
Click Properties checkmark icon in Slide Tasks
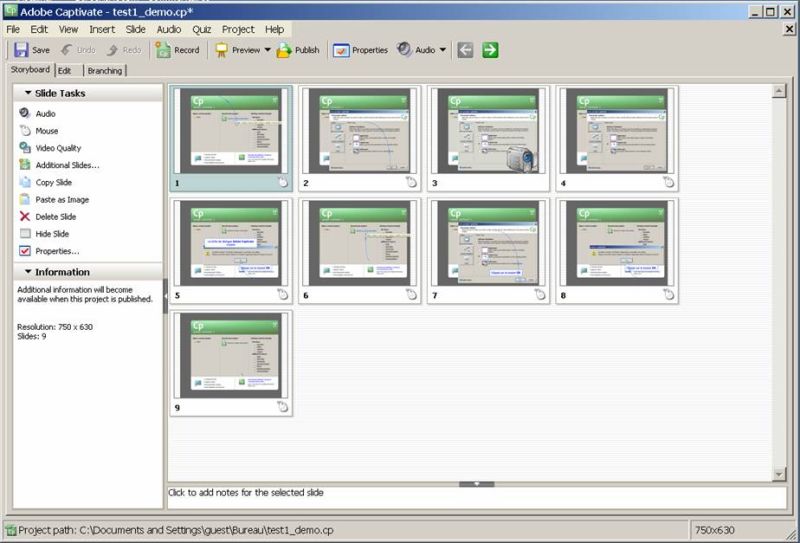[24, 251]
